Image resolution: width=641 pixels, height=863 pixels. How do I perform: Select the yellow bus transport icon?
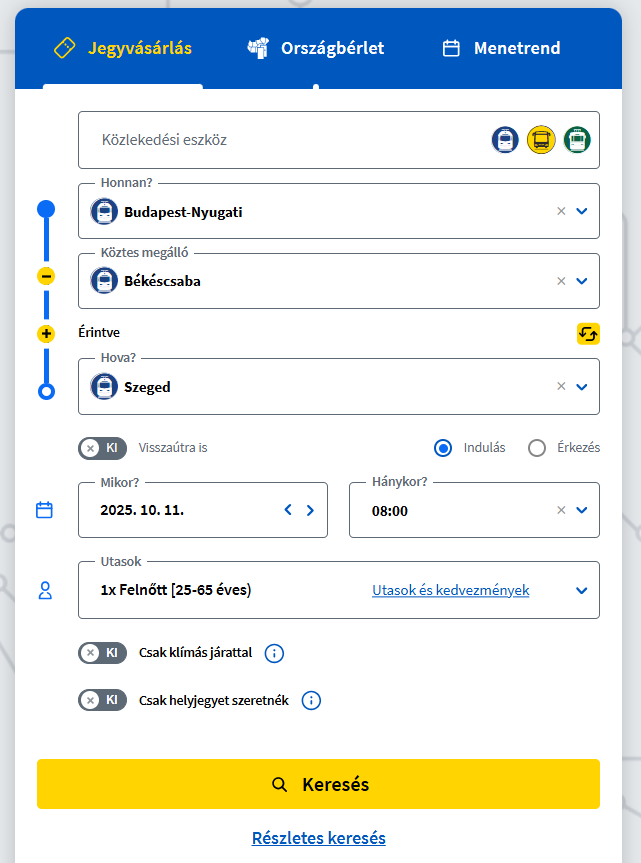click(x=541, y=140)
